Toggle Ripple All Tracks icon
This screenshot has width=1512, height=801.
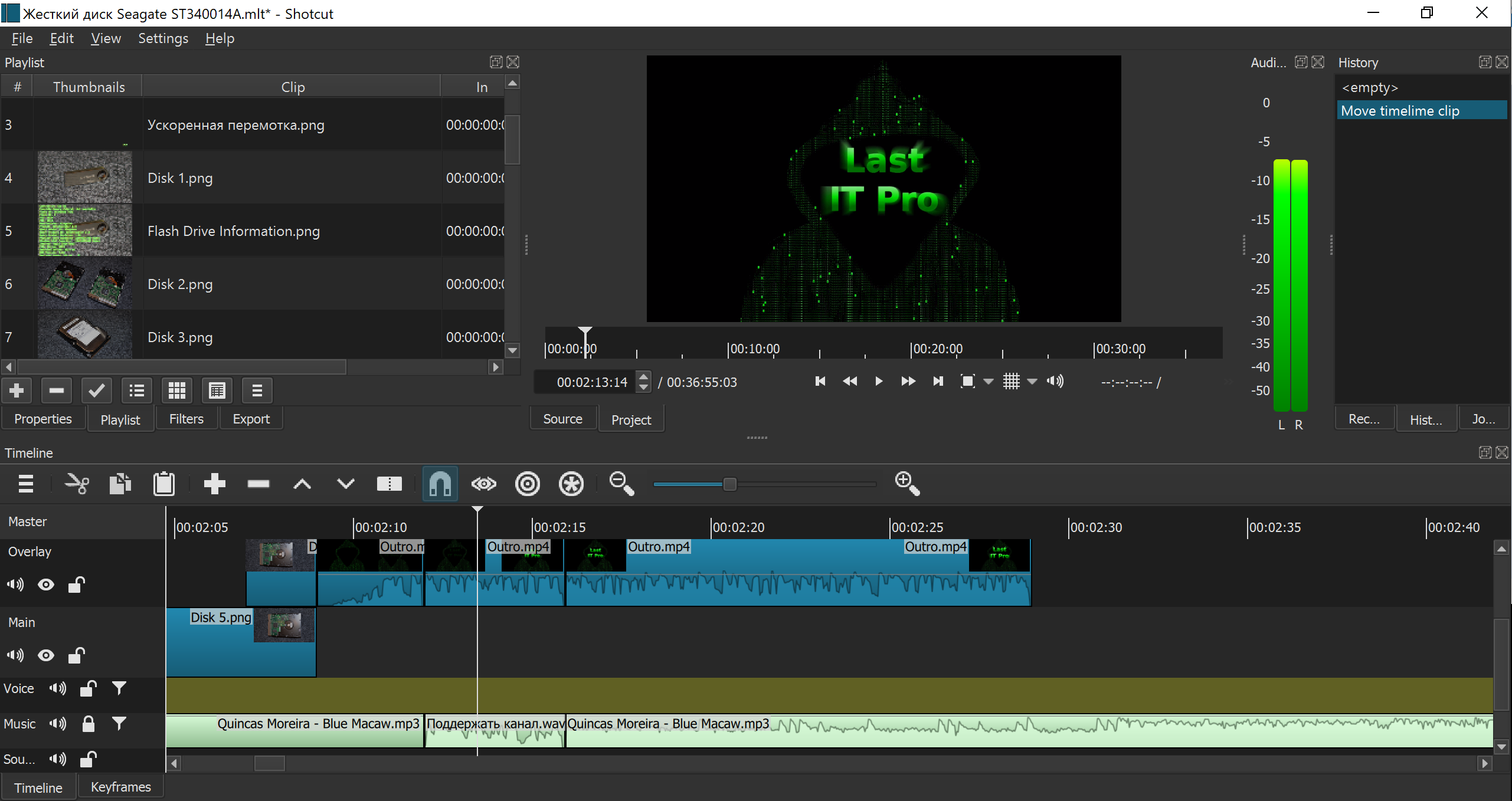click(571, 484)
